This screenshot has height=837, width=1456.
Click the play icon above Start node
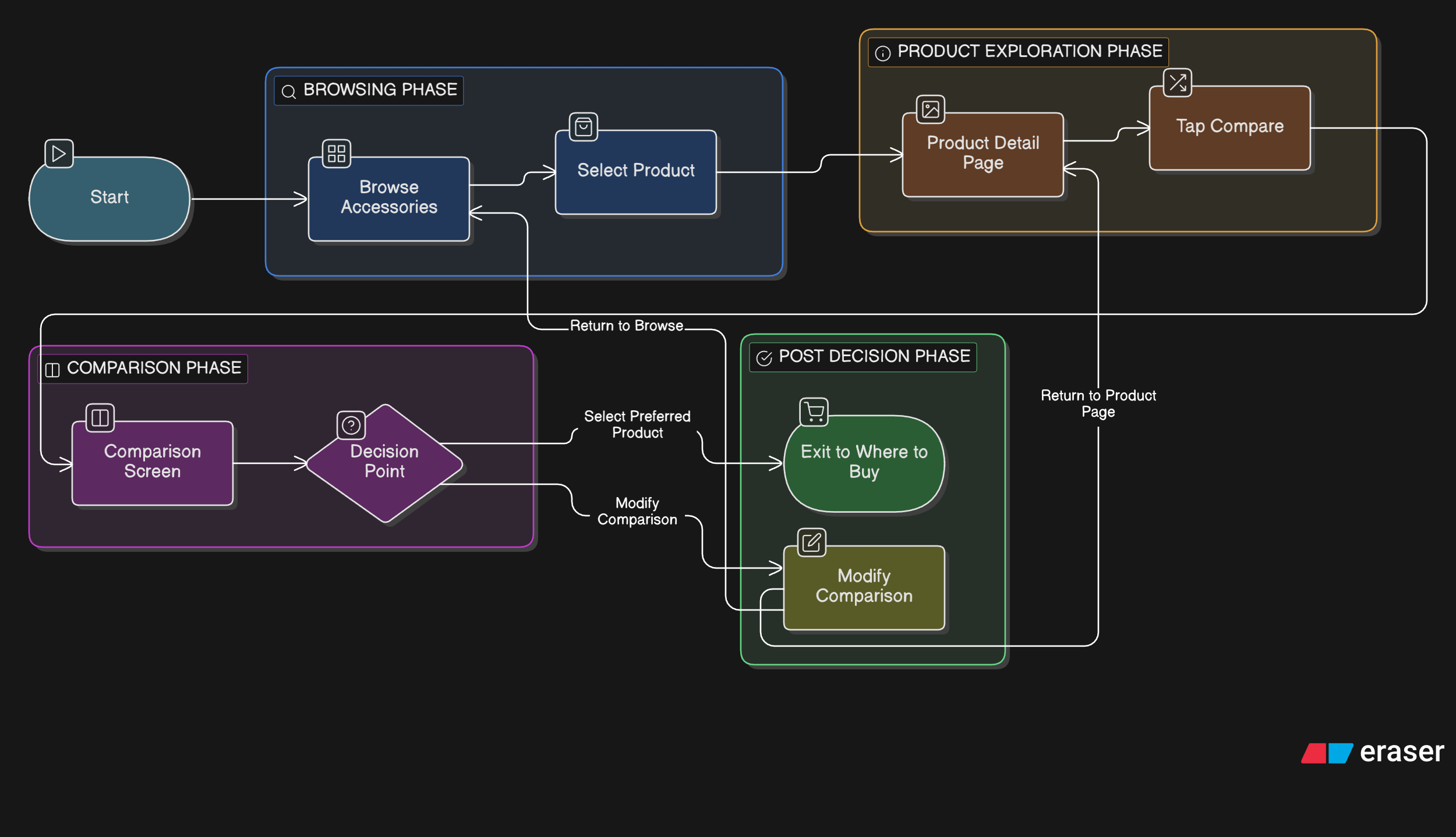(59, 154)
